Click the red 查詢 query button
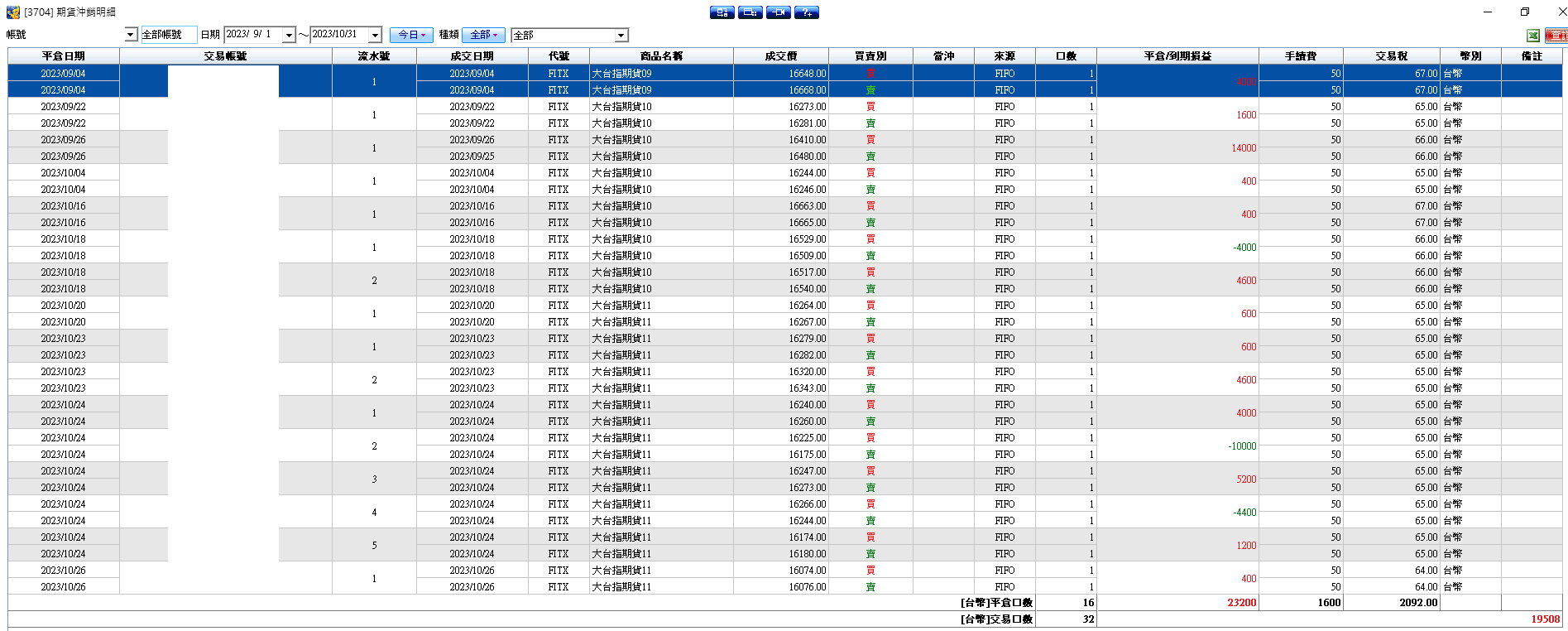 [1556, 36]
